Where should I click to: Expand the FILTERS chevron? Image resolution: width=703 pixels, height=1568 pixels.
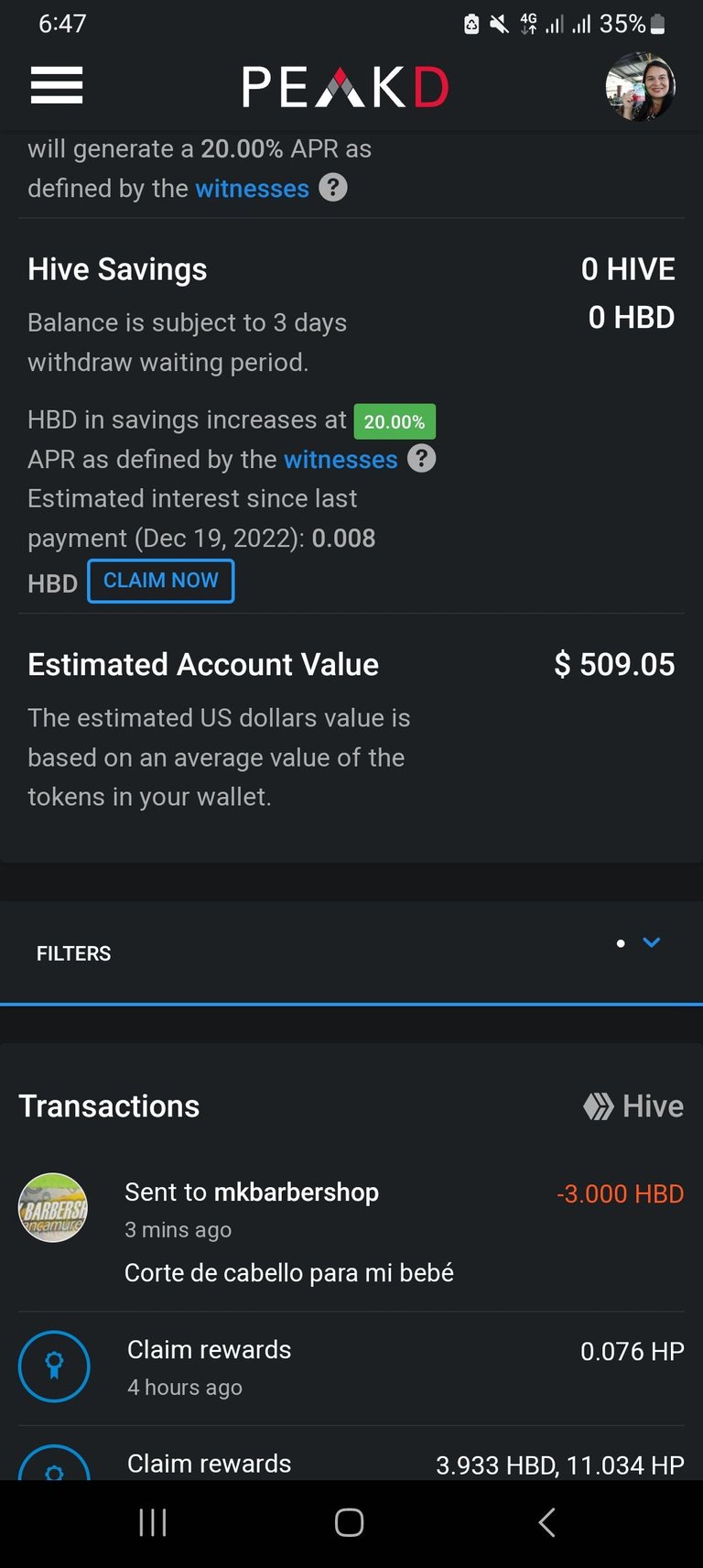point(652,942)
